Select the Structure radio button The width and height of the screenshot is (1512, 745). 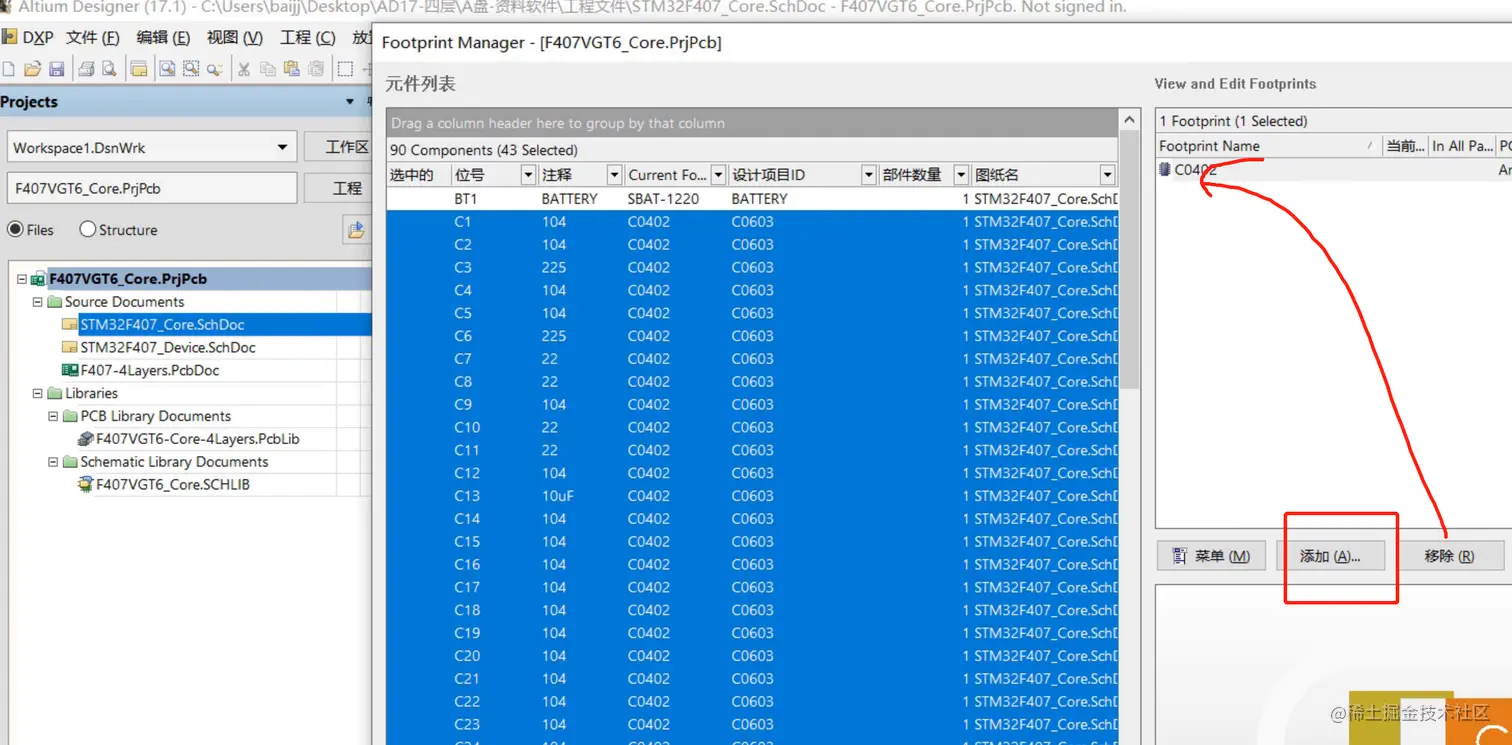click(87, 229)
